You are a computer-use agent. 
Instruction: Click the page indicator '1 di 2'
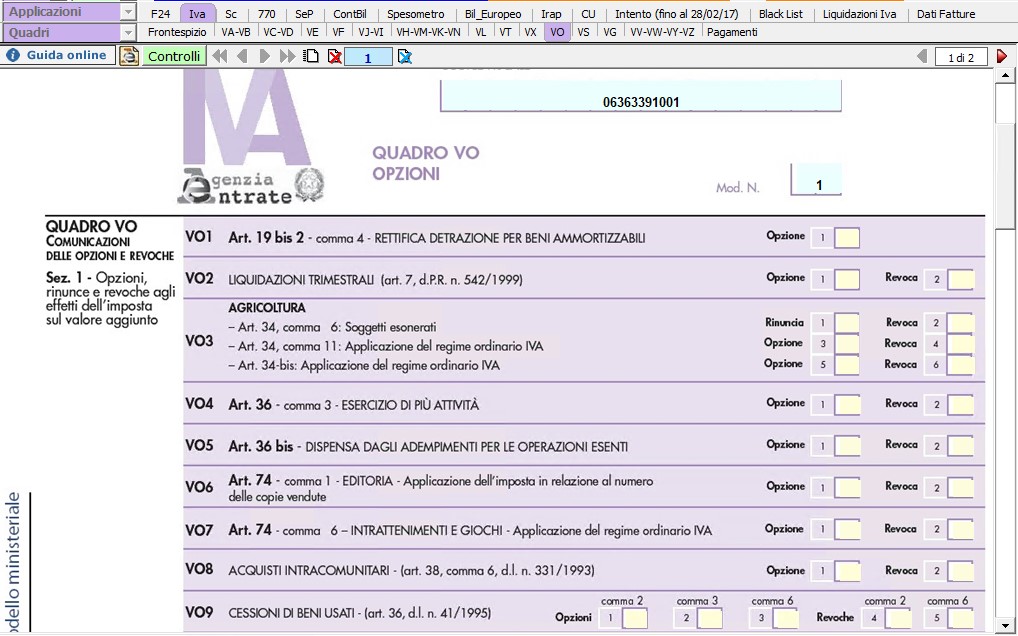[x=961, y=57]
